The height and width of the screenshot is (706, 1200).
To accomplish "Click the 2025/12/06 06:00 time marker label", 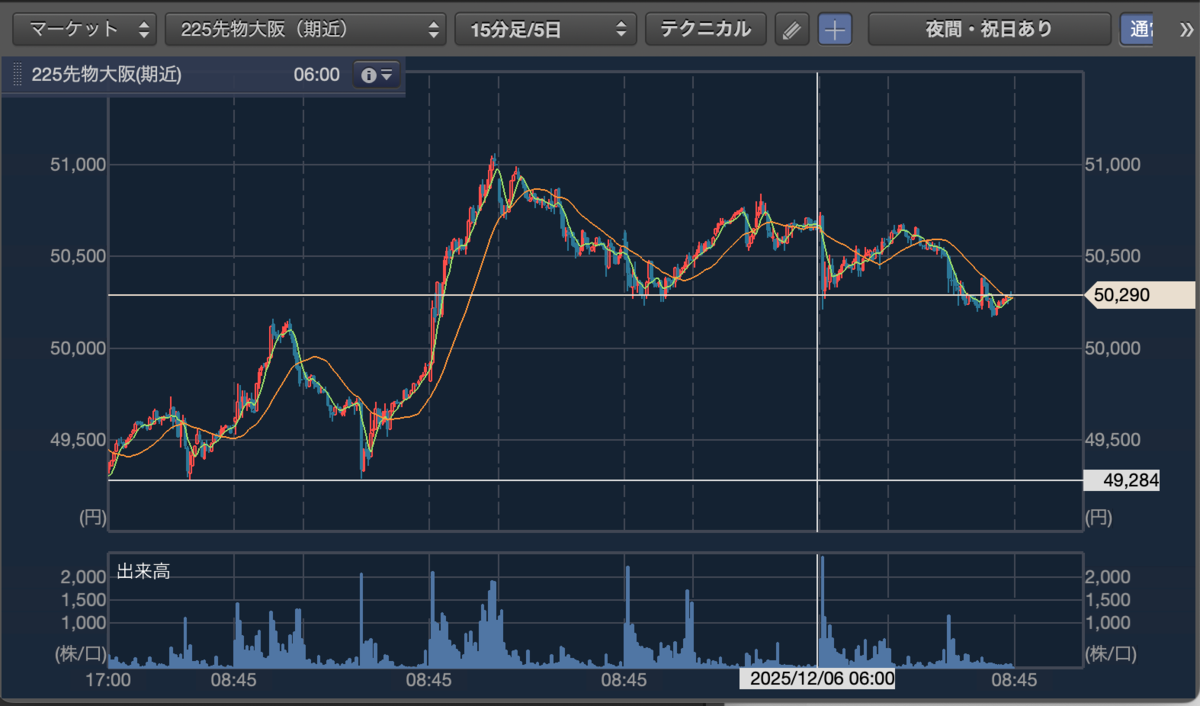I will pyautogui.click(x=818, y=679).
